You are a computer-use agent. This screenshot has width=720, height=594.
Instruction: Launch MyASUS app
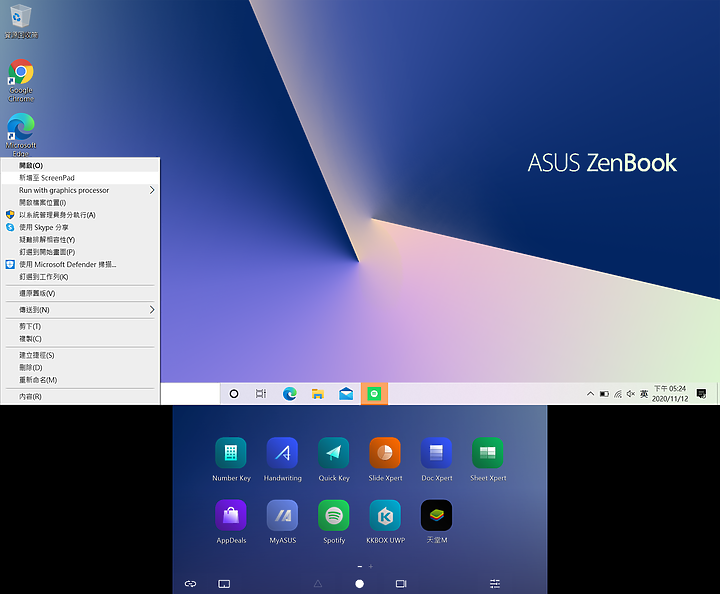282,515
